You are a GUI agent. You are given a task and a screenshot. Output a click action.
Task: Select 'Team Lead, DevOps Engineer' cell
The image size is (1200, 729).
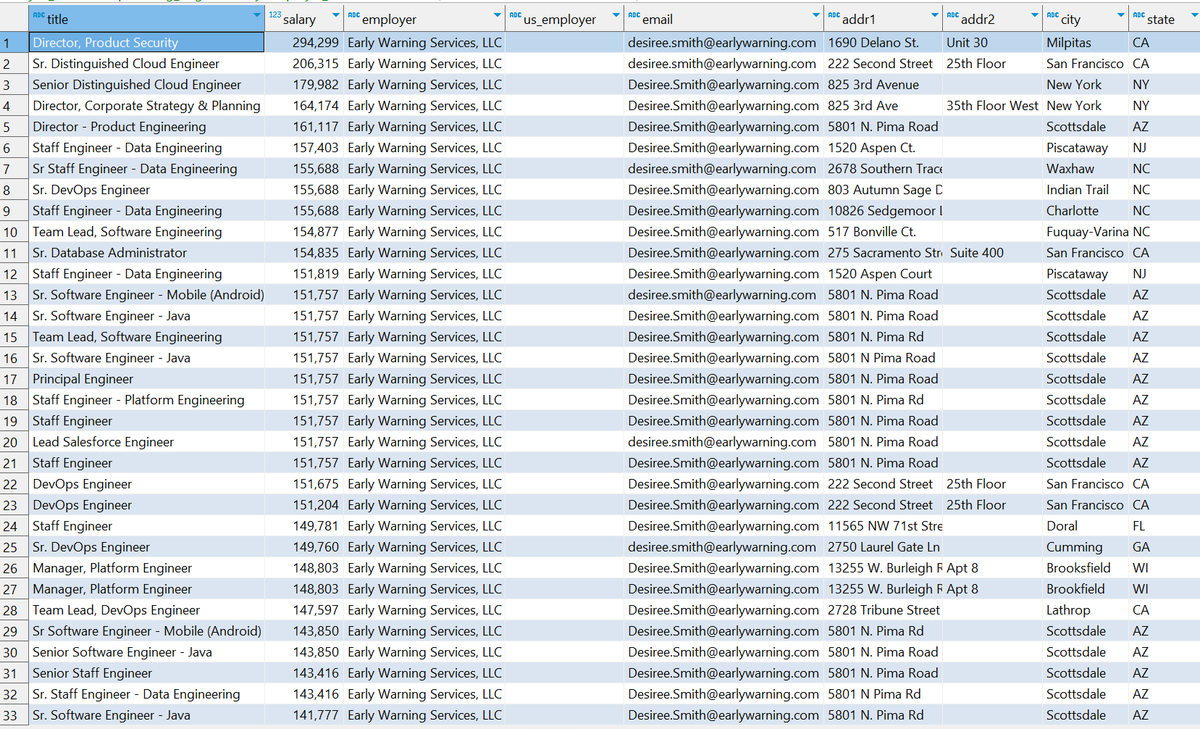tap(147, 610)
